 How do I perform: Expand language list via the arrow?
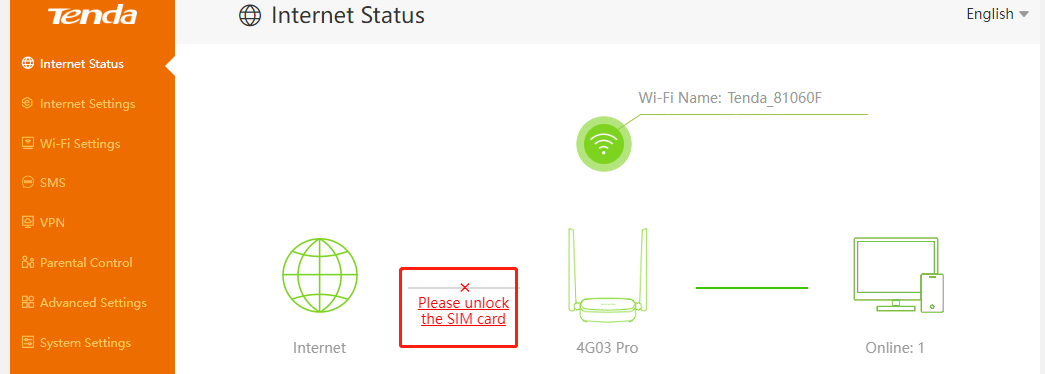tap(1024, 14)
